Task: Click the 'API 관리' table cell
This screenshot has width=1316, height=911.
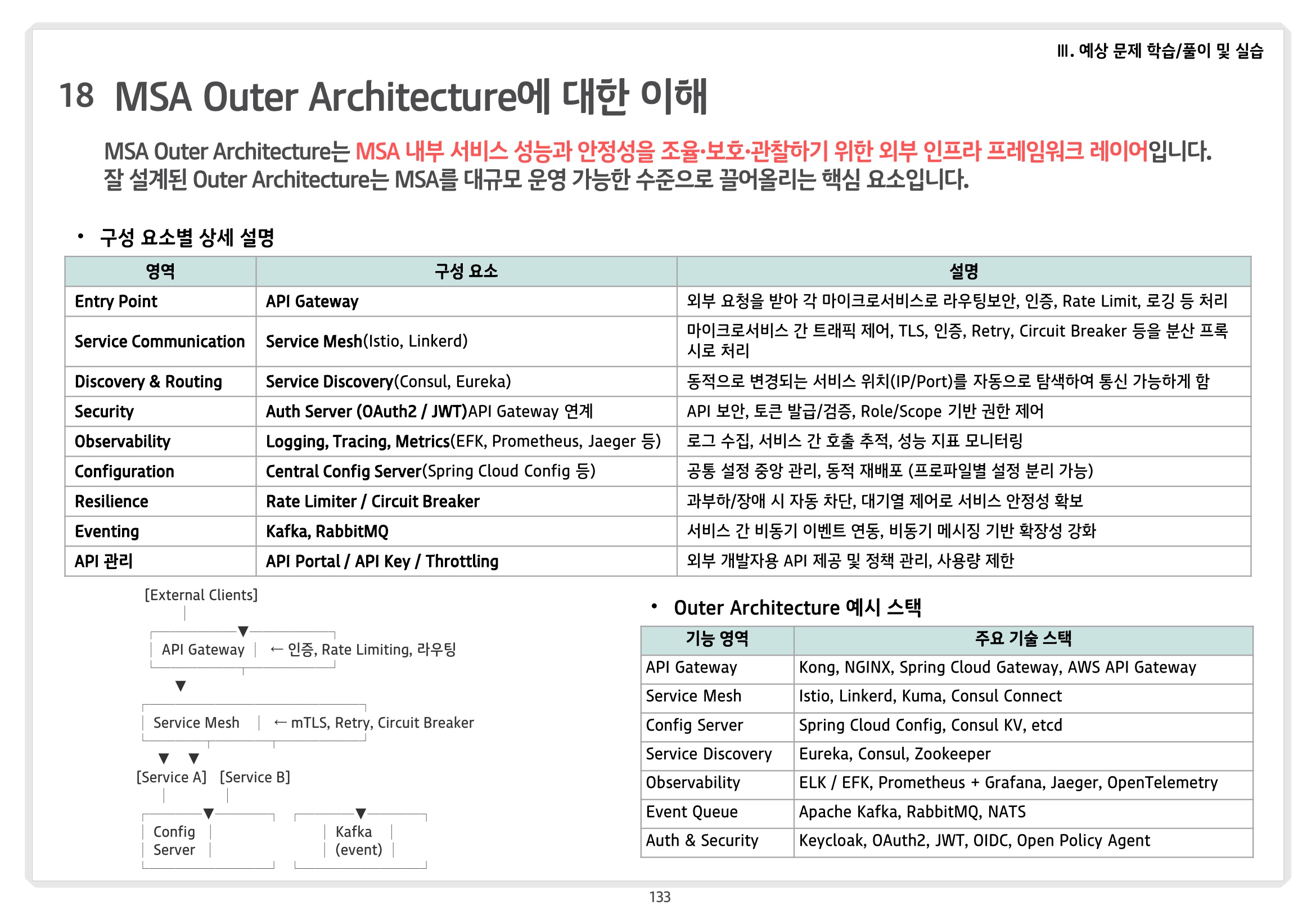Action: tap(160, 561)
